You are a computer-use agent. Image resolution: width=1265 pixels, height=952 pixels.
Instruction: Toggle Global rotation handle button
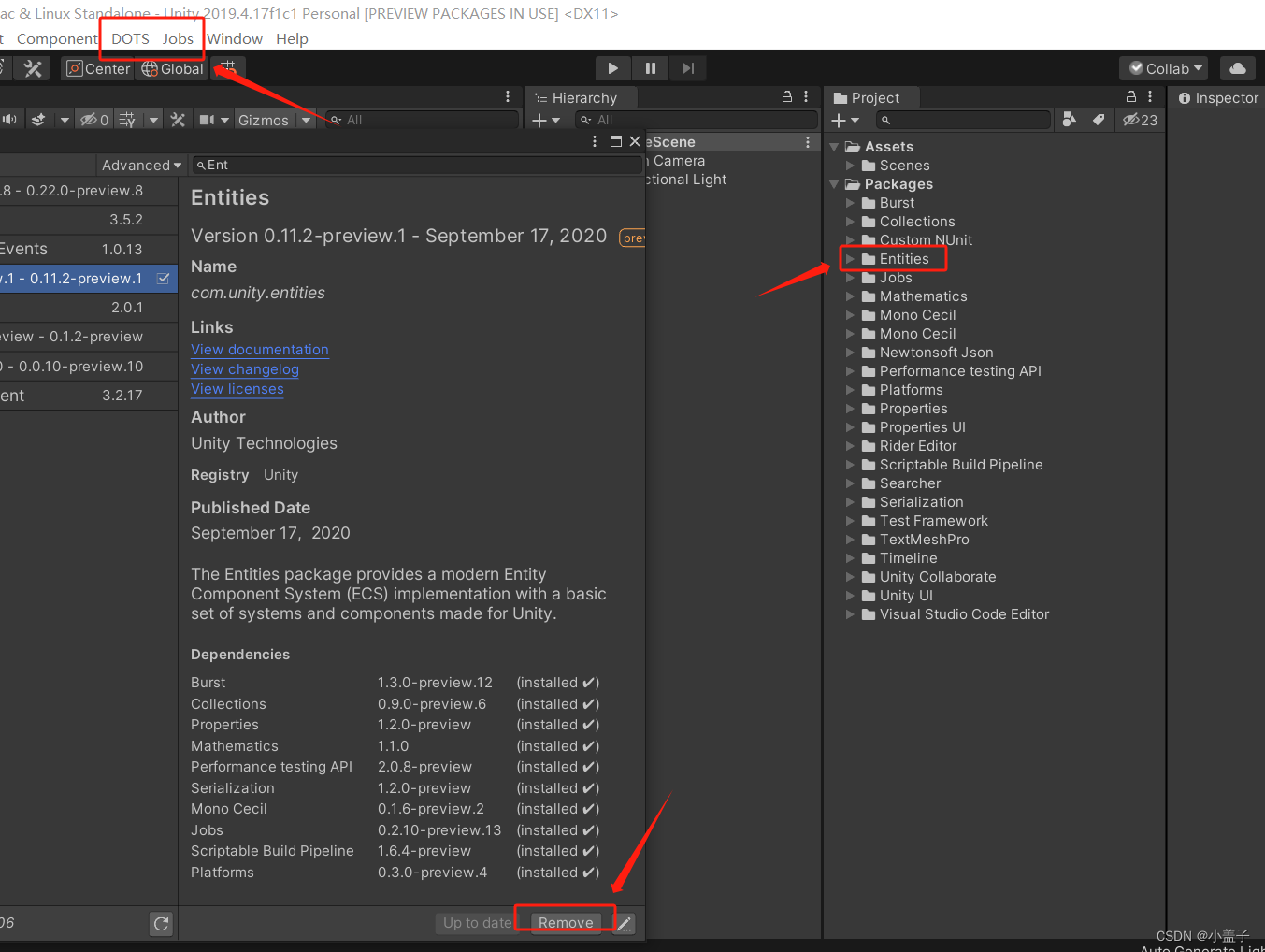tap(172, 68)
